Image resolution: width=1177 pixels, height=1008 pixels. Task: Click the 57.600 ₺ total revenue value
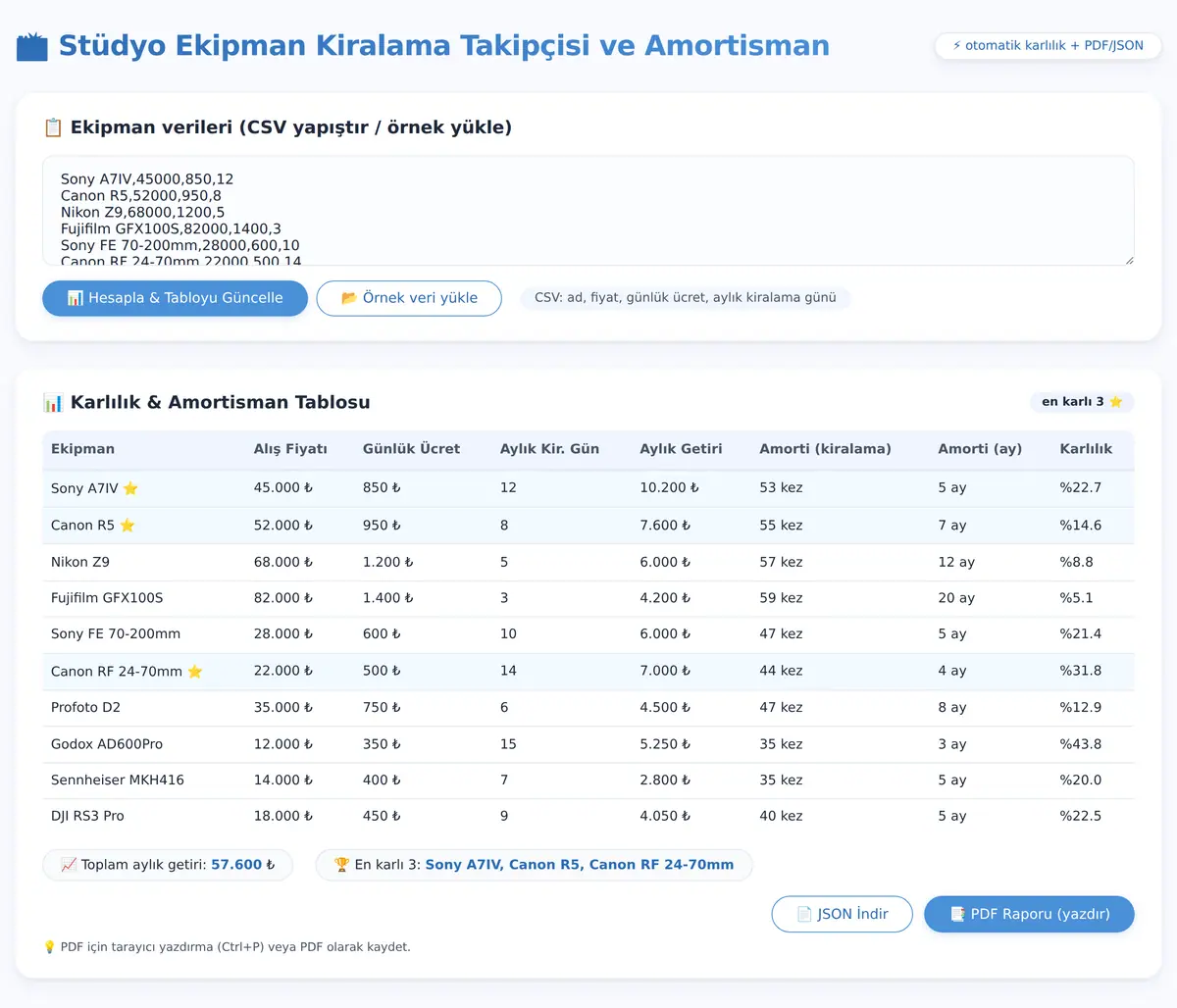[243, 865]
